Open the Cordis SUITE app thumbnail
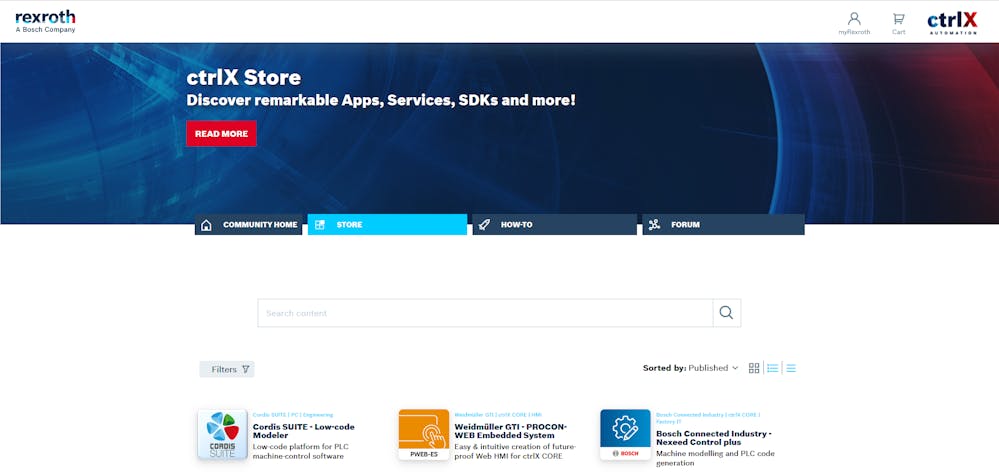Screen dimensions: 999x475 pyautogui.click(x=222, y=435)
